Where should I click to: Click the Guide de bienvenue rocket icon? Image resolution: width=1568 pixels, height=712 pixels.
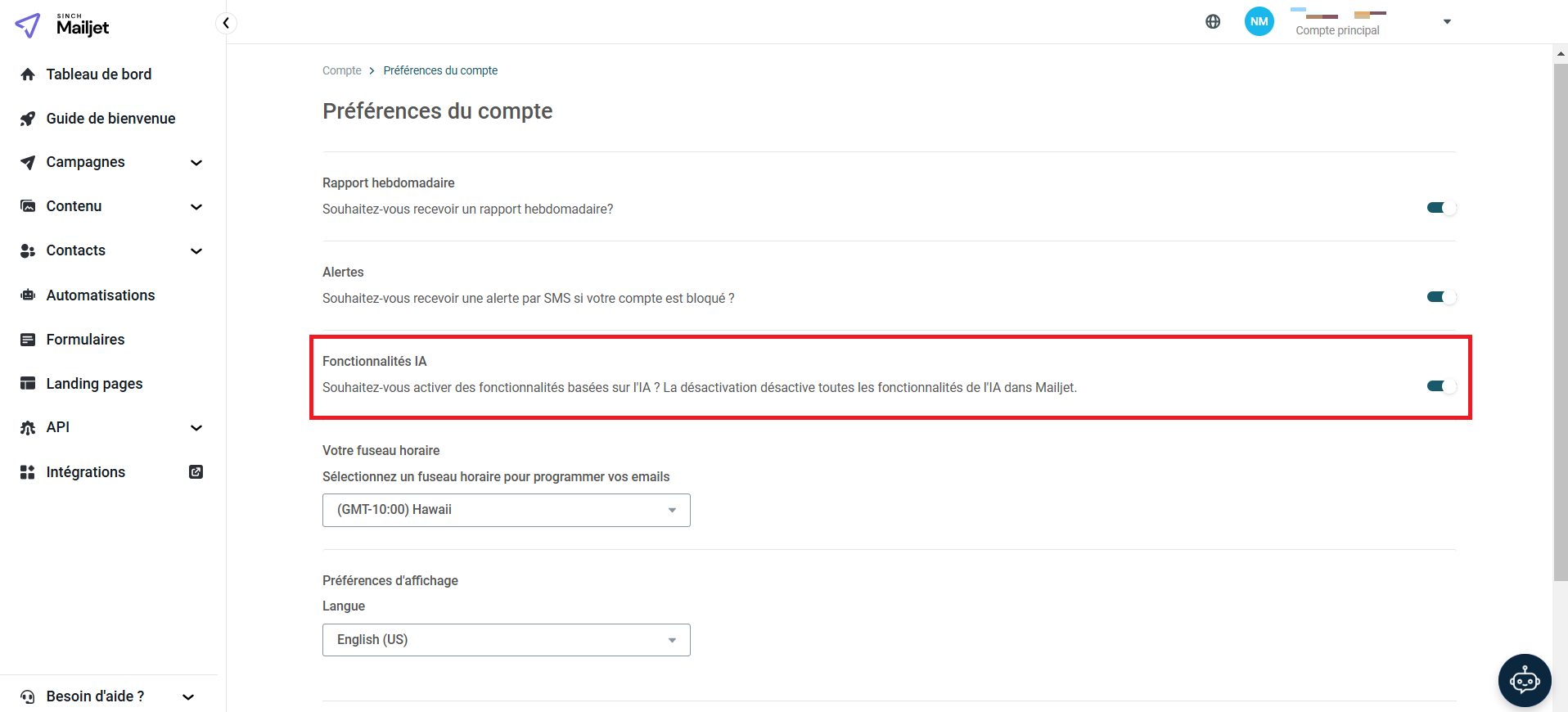click(28, 119)
